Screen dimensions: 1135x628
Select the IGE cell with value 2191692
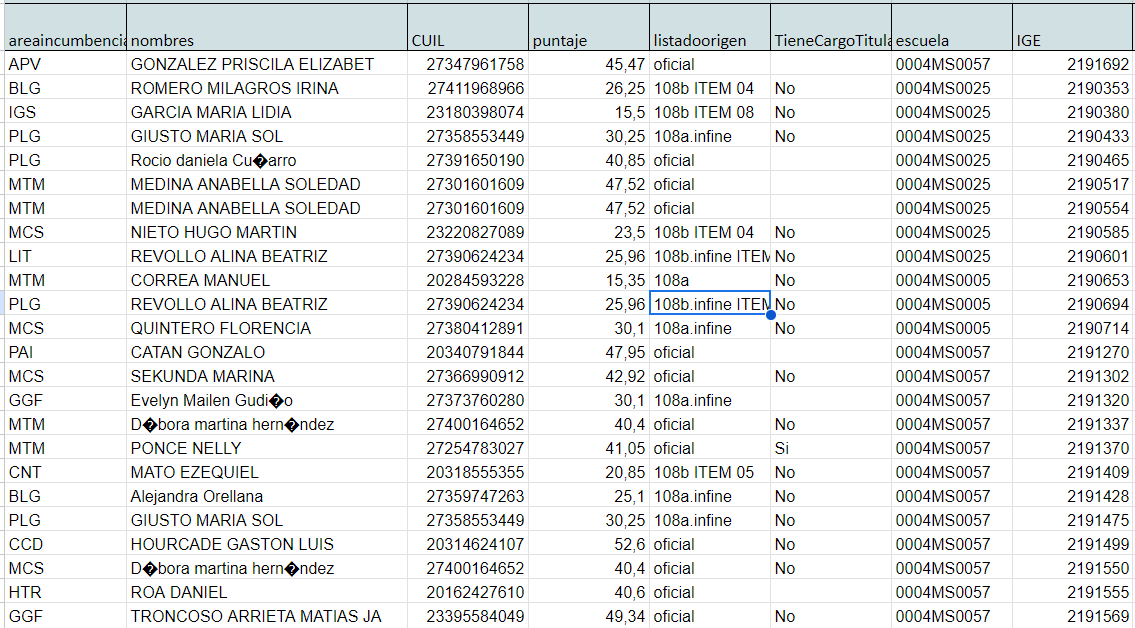tap(1072, 64)
